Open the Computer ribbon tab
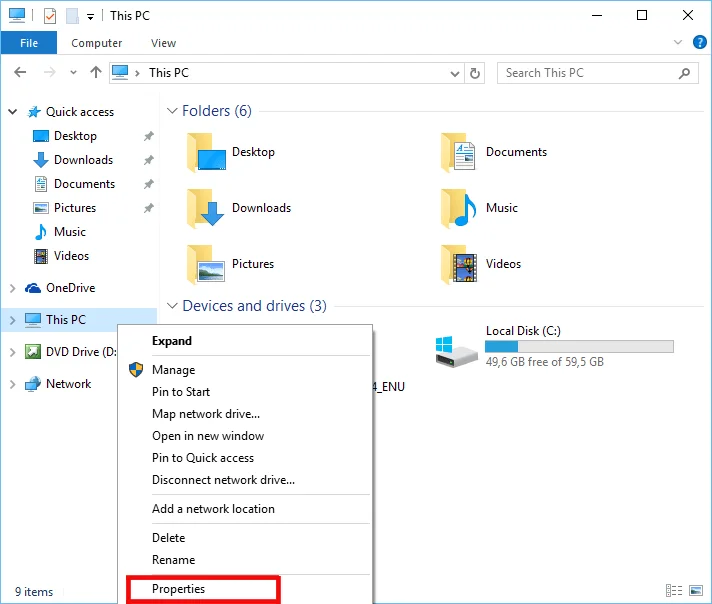 pyautogui.click(x=97, y=43)
